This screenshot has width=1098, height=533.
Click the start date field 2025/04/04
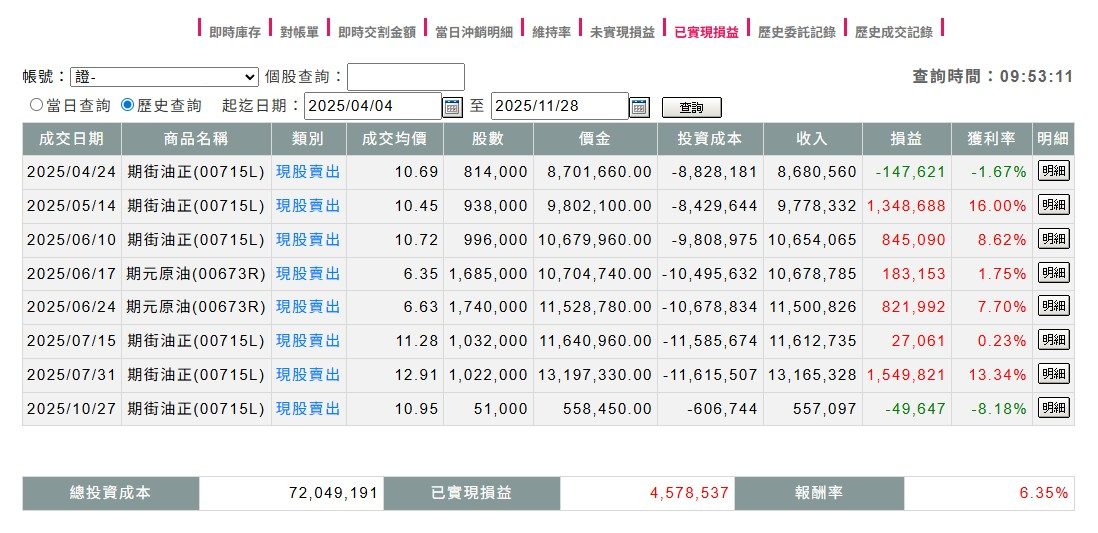[x=373, y=106]
